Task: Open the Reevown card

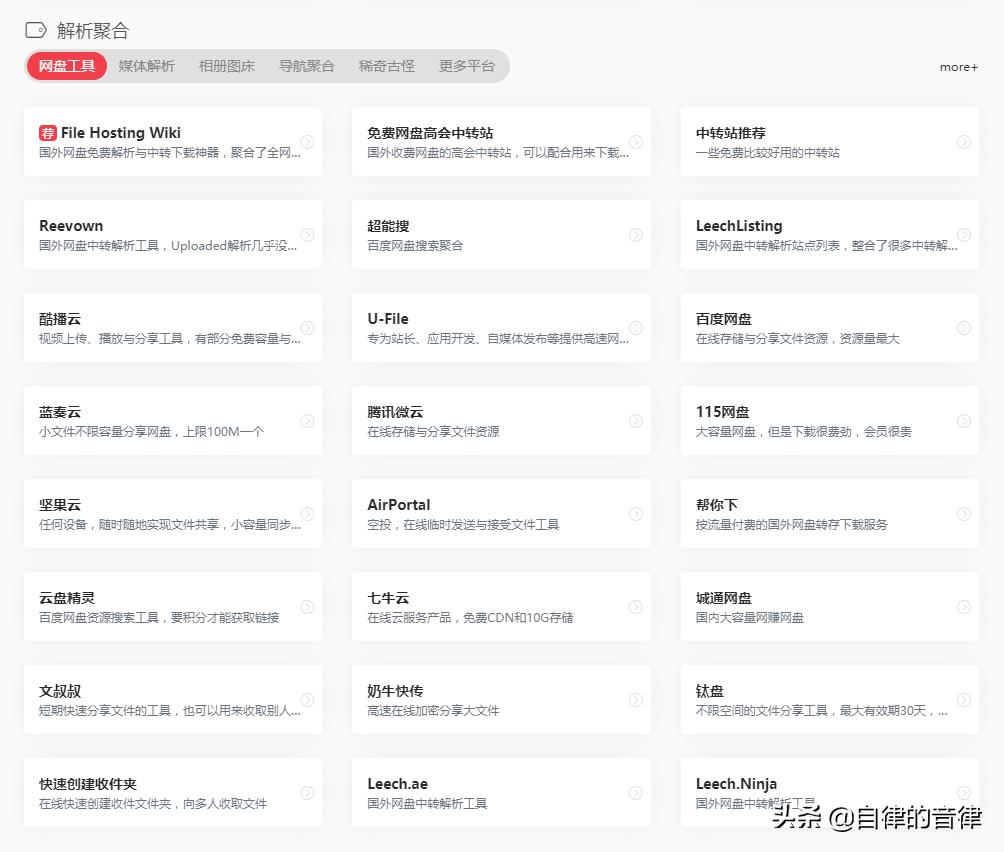Action: click(173, 234)
